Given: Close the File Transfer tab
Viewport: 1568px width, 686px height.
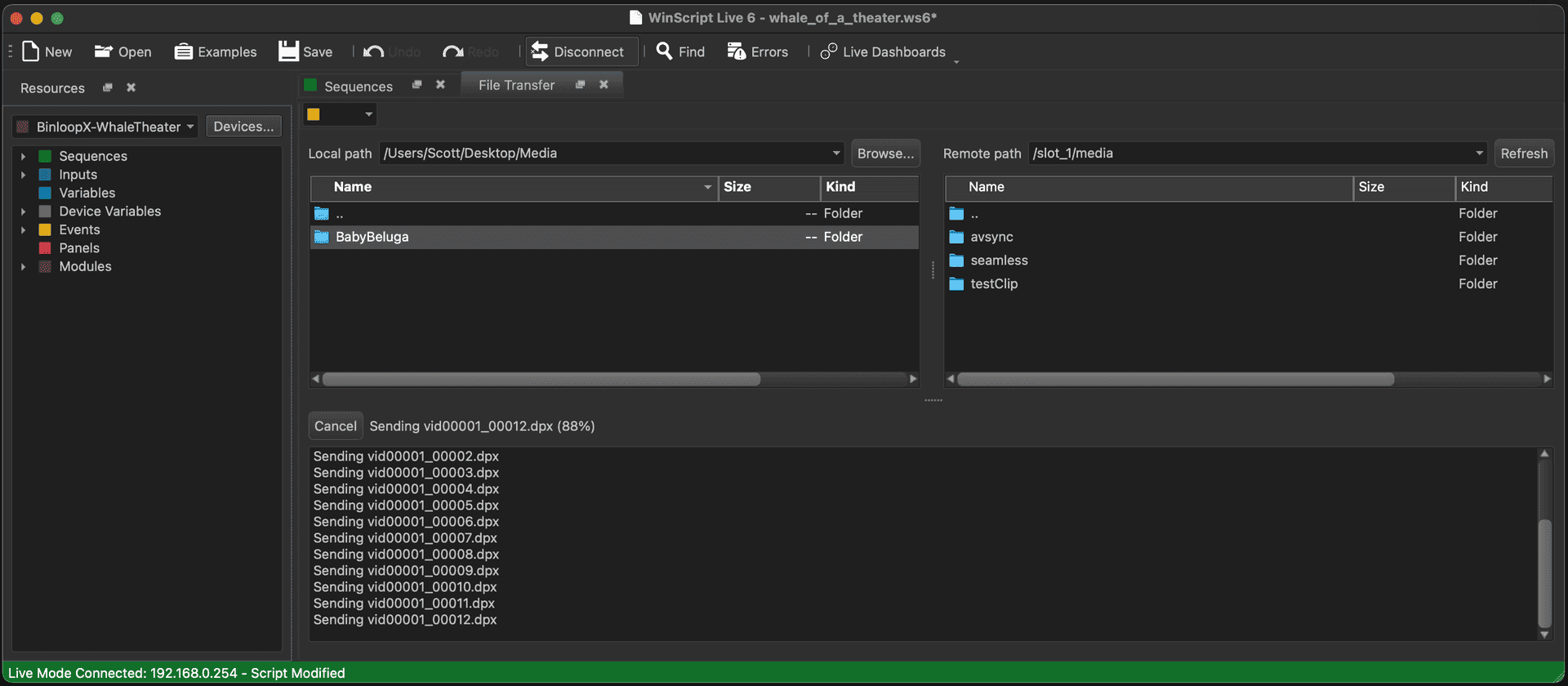Looking at the screenshot, I should (x=604, y=84).
